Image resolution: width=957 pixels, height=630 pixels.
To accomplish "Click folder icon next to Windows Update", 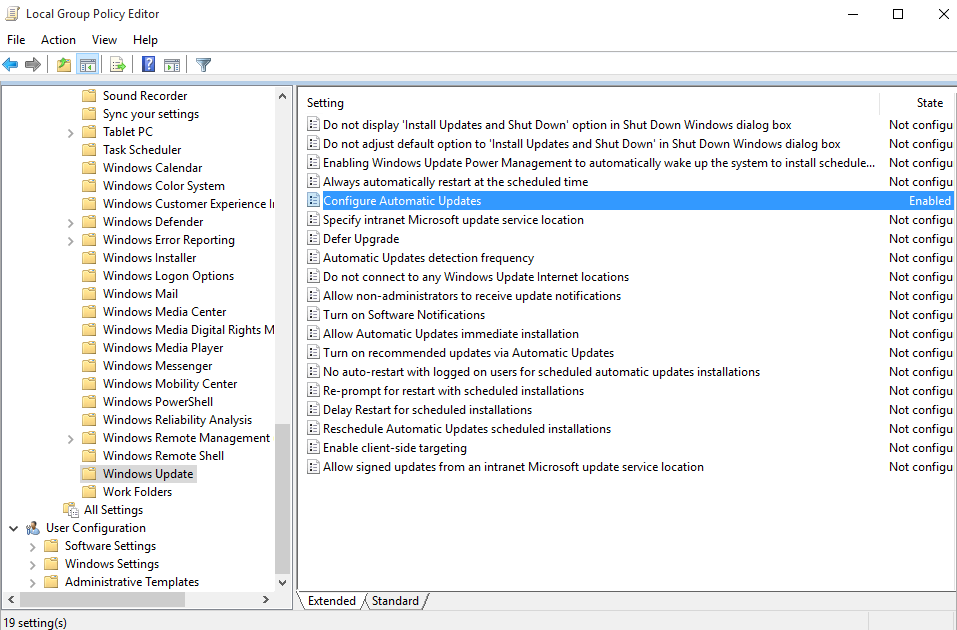I will pyautogui.click(x=89, y=473).
